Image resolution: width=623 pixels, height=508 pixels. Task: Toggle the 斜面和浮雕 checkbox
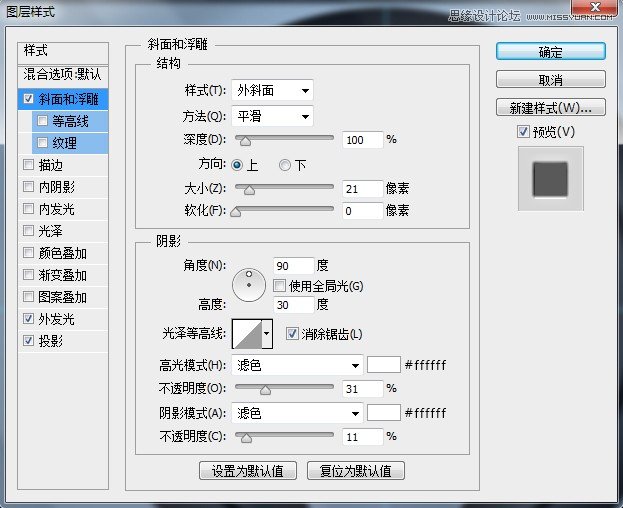tap(28, 99)
